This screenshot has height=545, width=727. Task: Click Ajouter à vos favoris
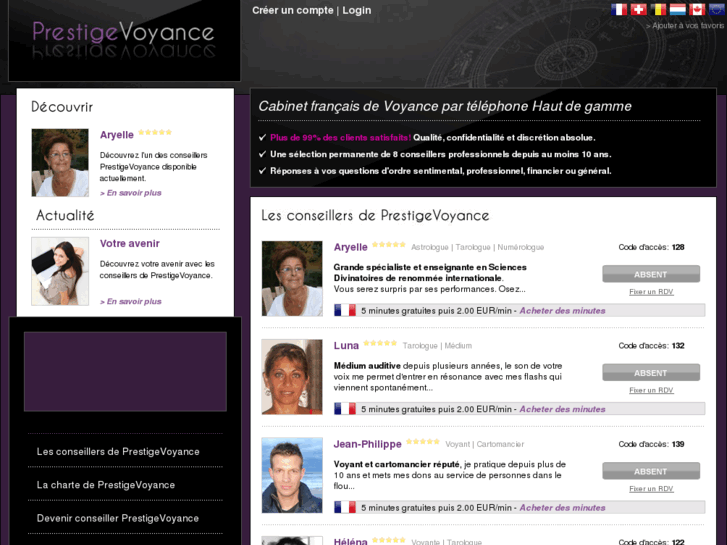click(685, 26)
